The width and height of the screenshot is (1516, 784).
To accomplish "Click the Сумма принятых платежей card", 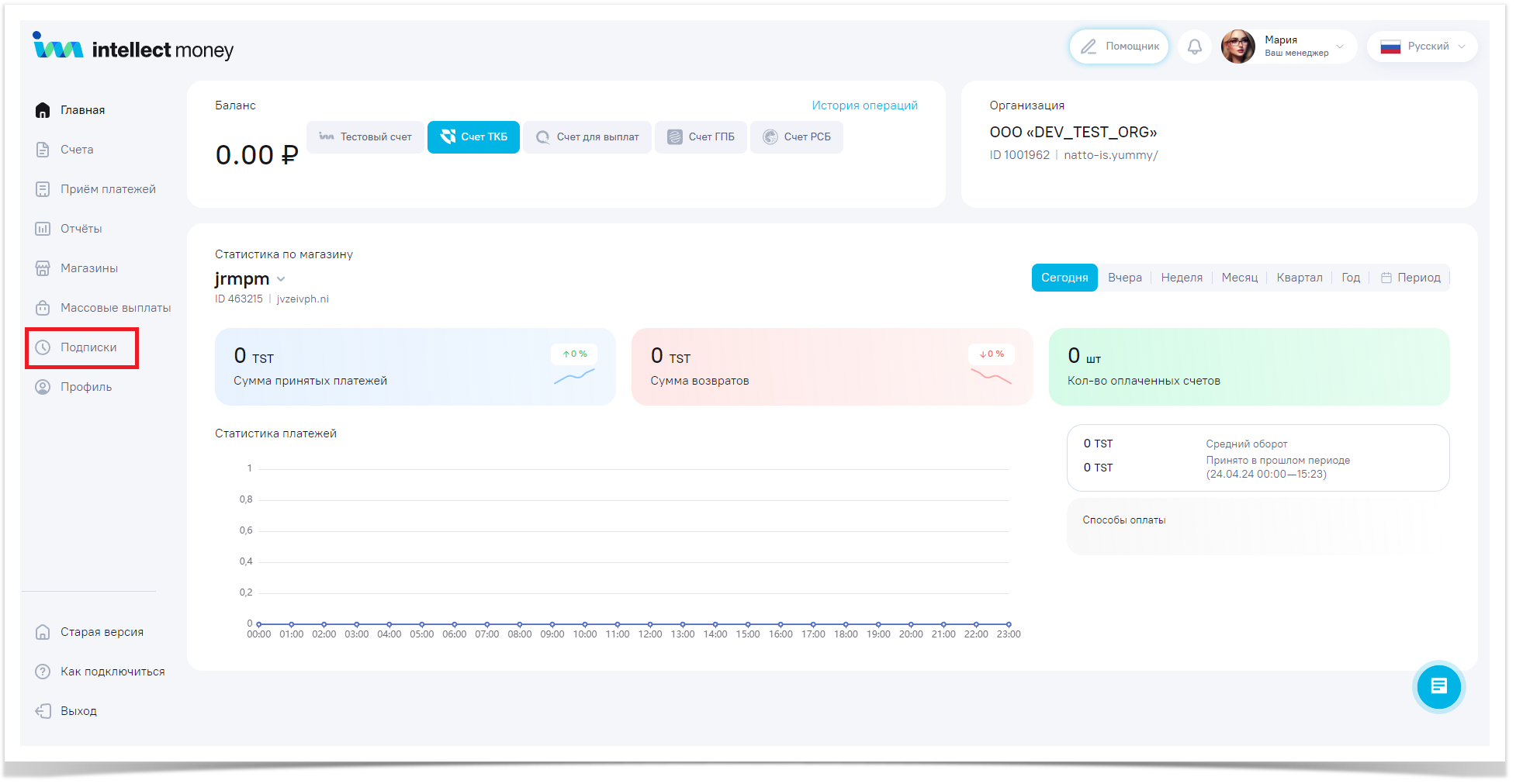I will (x=414, y=367).
